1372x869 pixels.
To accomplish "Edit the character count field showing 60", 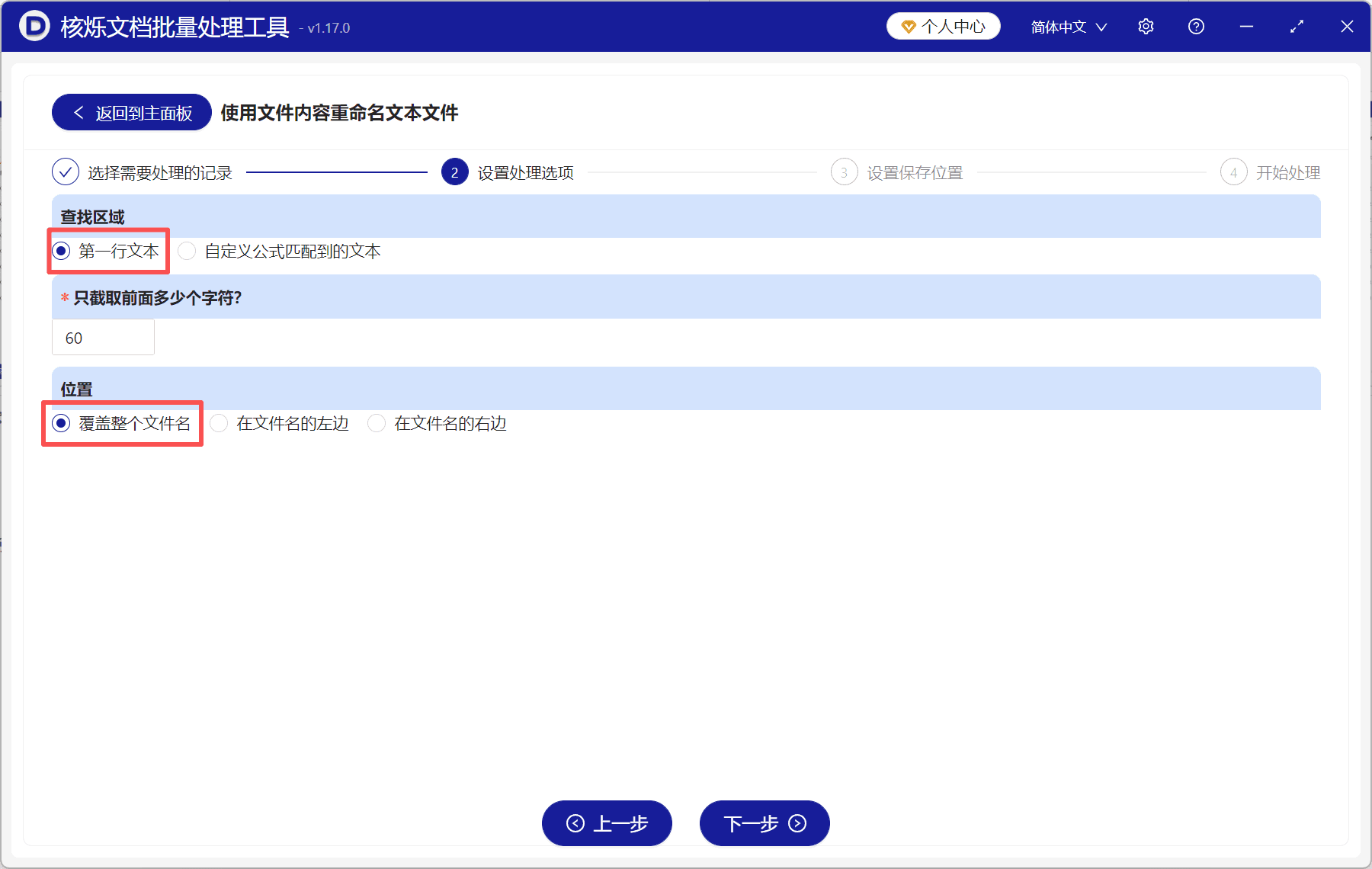I will coord(103,337).
